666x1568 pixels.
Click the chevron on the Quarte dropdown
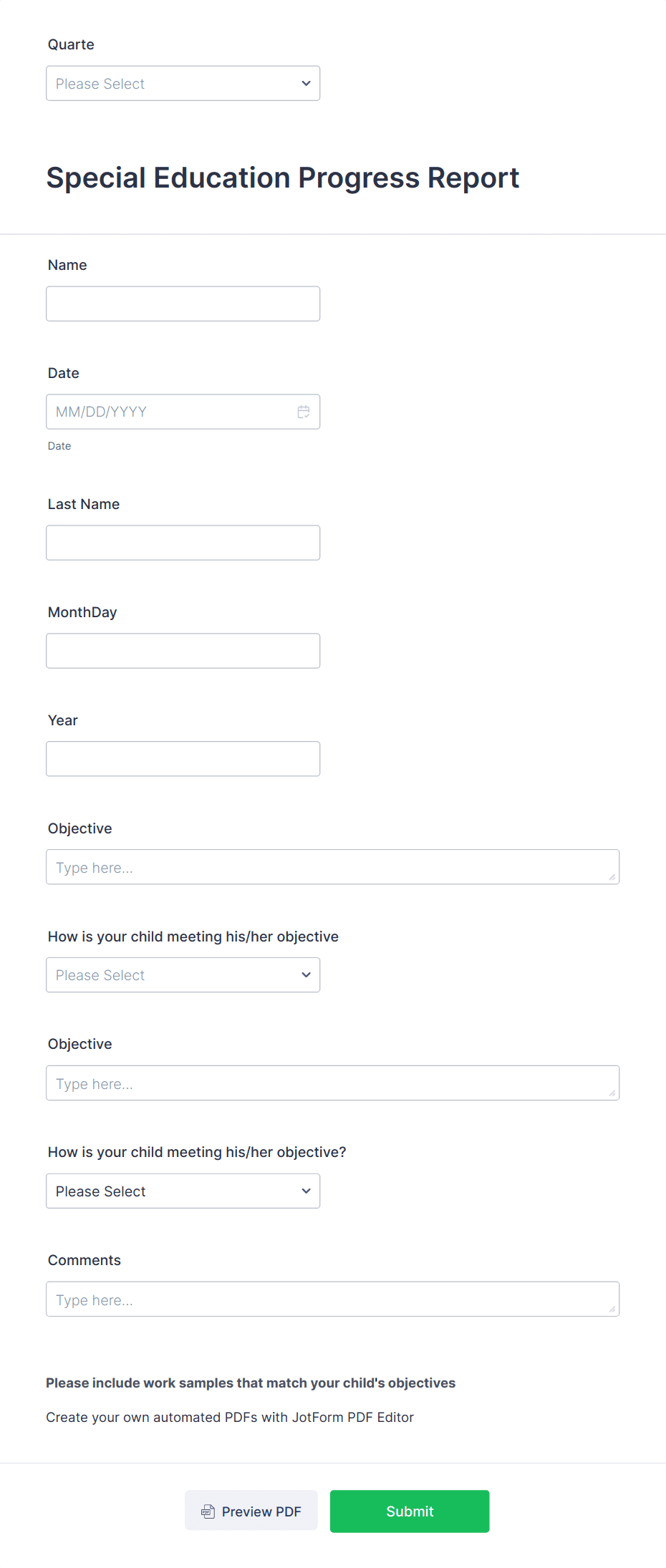(x=305, y=83)
